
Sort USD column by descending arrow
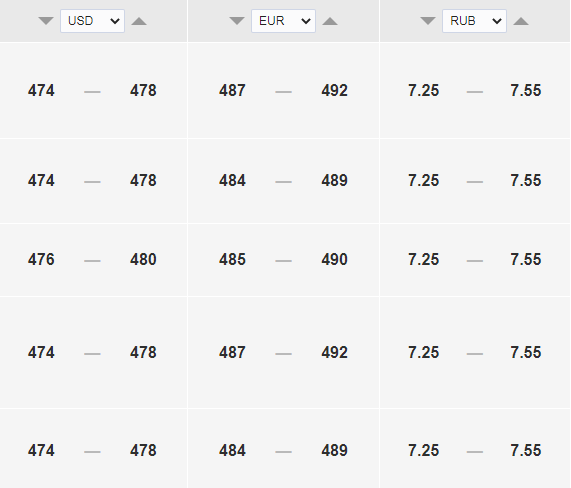tap(46, 21)
